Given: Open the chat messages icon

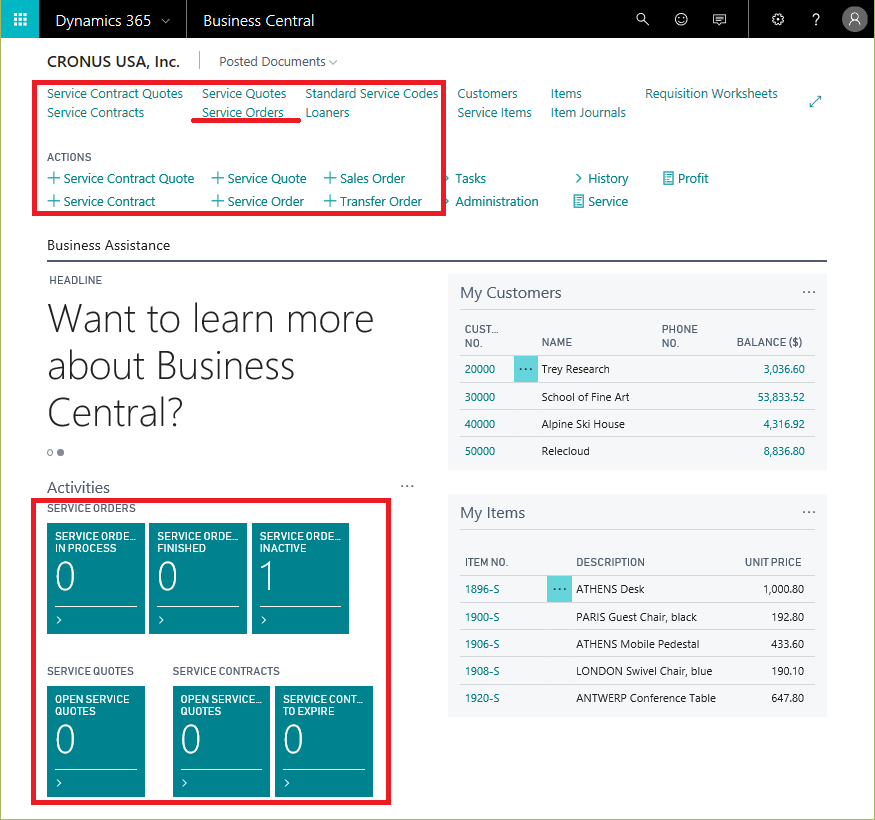Looking at the screenshot, I should 719,20.
